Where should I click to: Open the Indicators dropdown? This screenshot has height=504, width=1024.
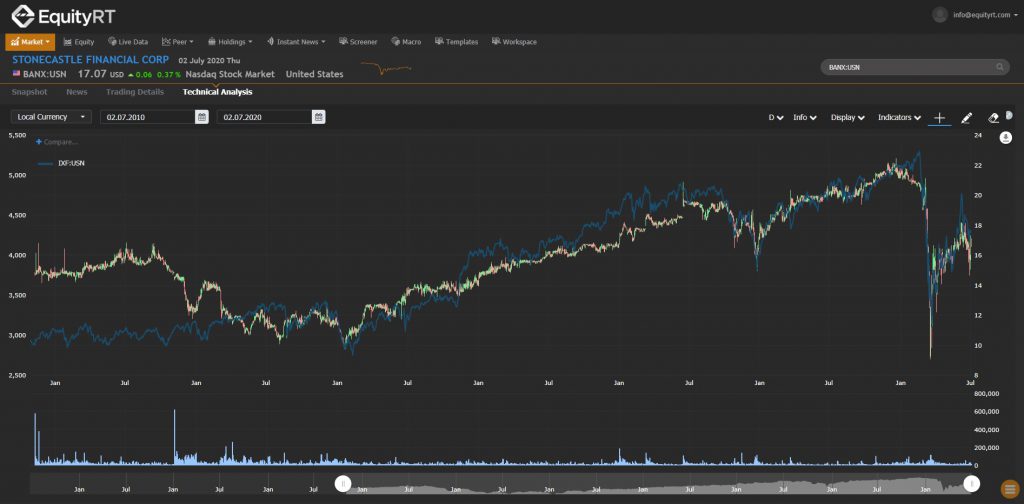pos(899,118)
